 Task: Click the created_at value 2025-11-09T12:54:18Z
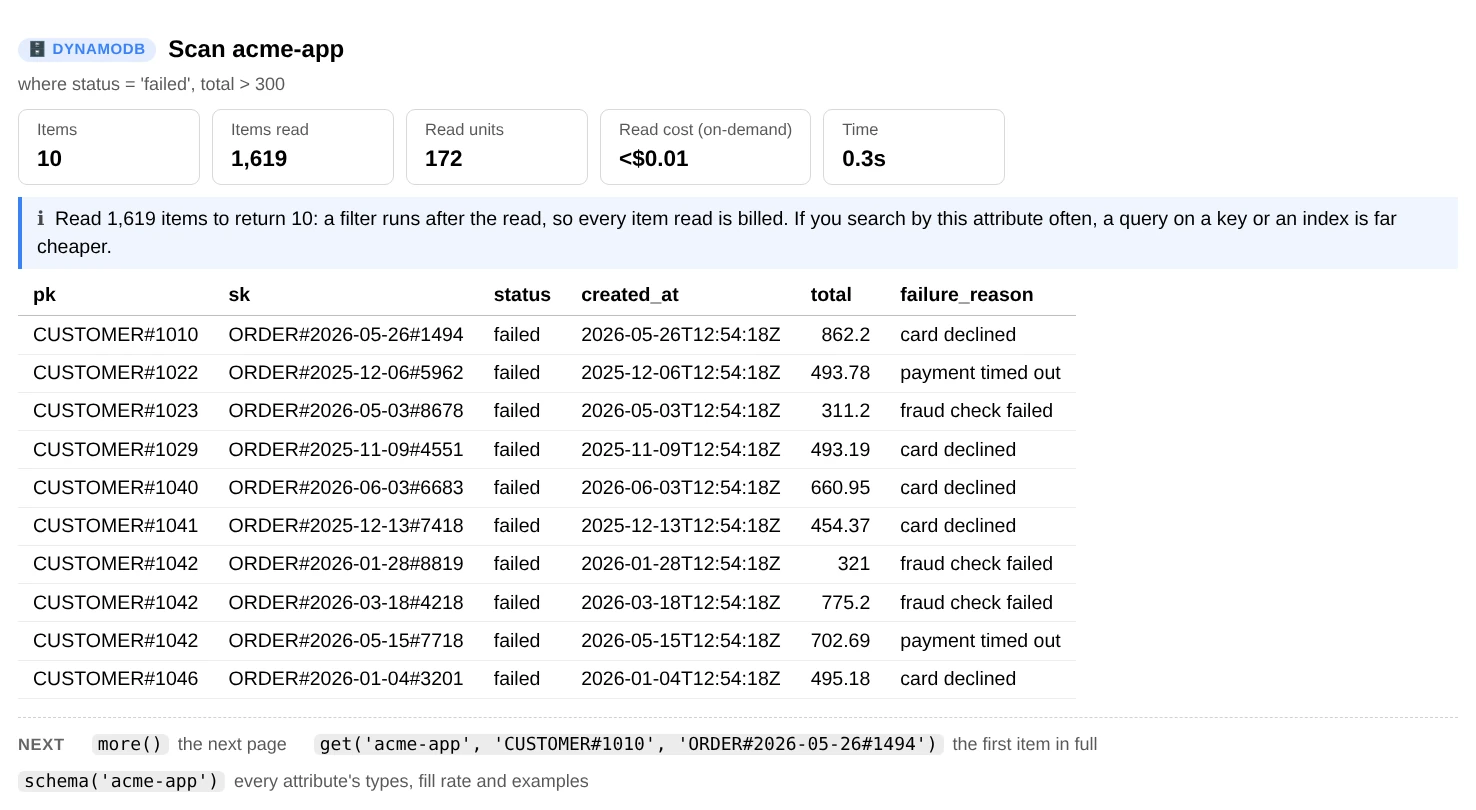[x=681, y=450]
